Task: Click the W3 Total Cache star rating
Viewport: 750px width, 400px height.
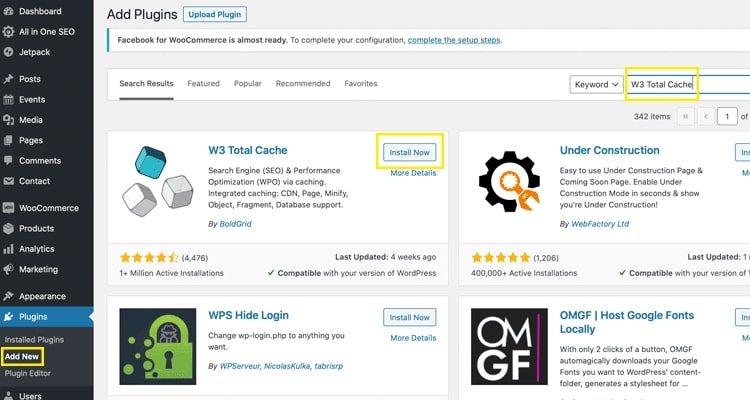Action: point(149,258)
